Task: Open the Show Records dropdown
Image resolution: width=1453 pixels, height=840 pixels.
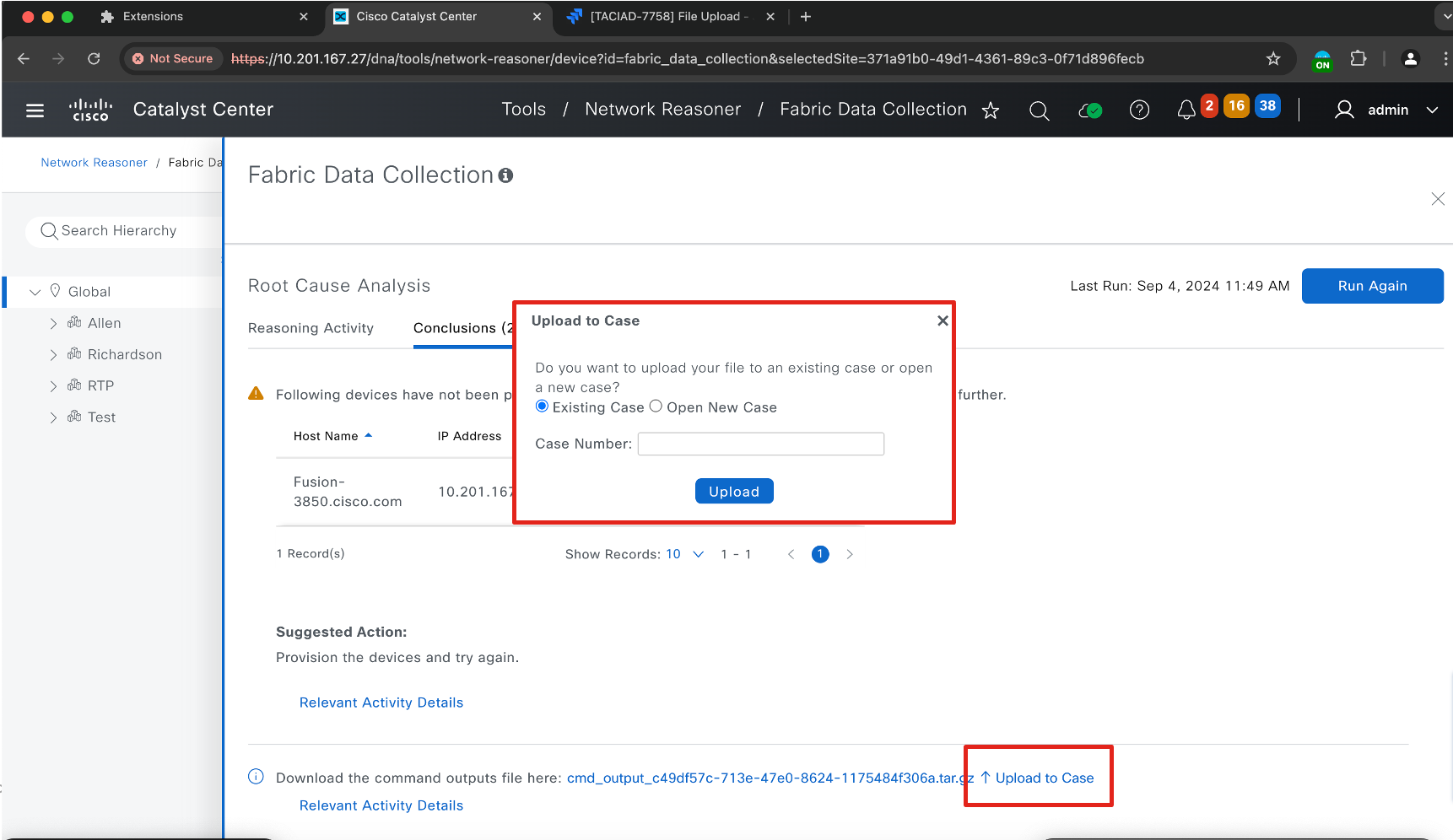Action: point(685,554)
